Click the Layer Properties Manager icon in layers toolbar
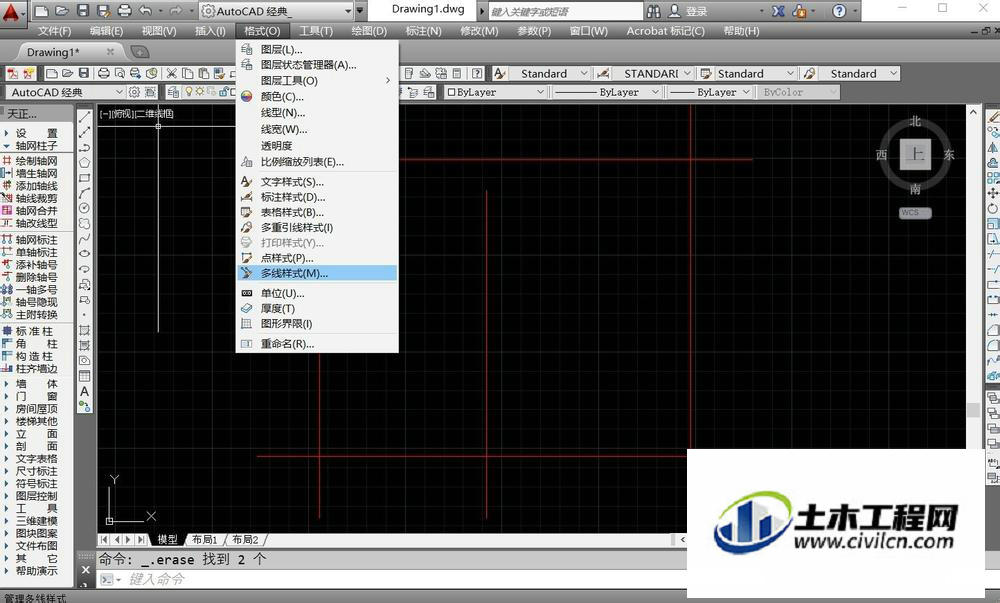Viewport: 1000px width, 603px height. coord(173,92)
